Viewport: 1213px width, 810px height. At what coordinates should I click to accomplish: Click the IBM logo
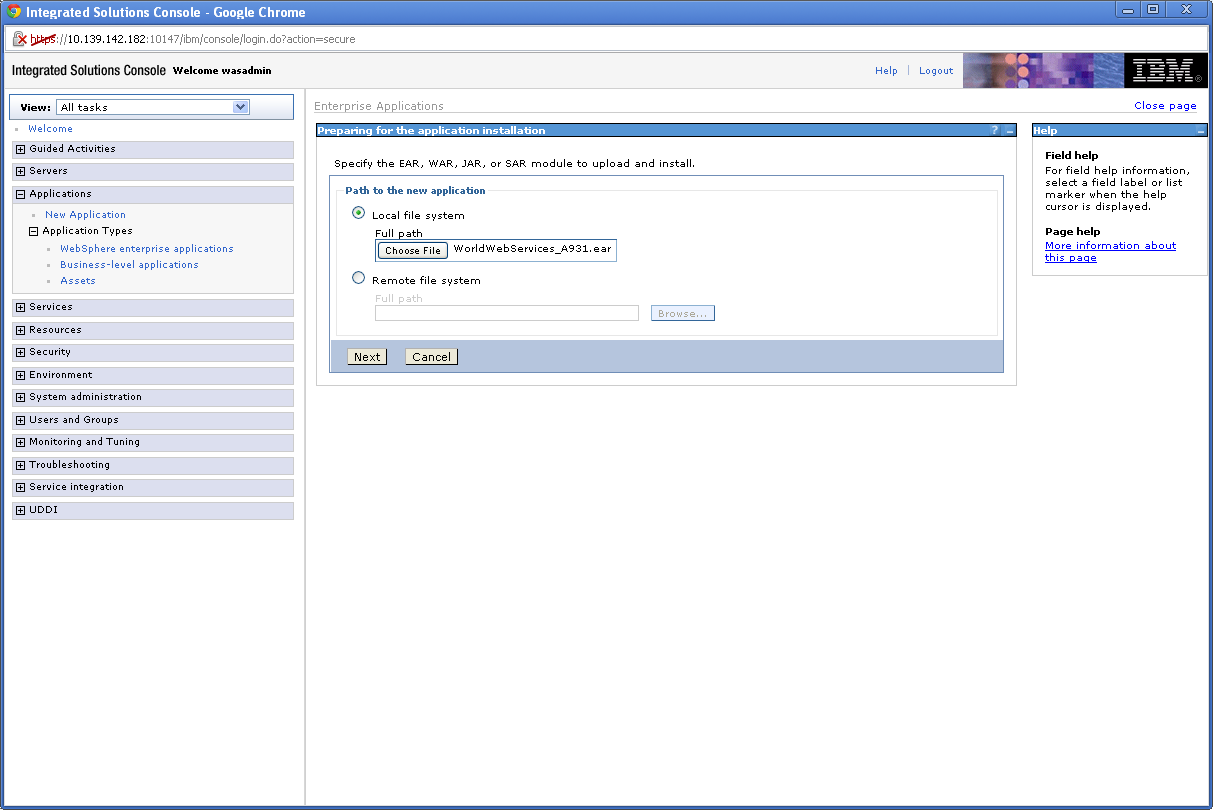point(1165,71)
